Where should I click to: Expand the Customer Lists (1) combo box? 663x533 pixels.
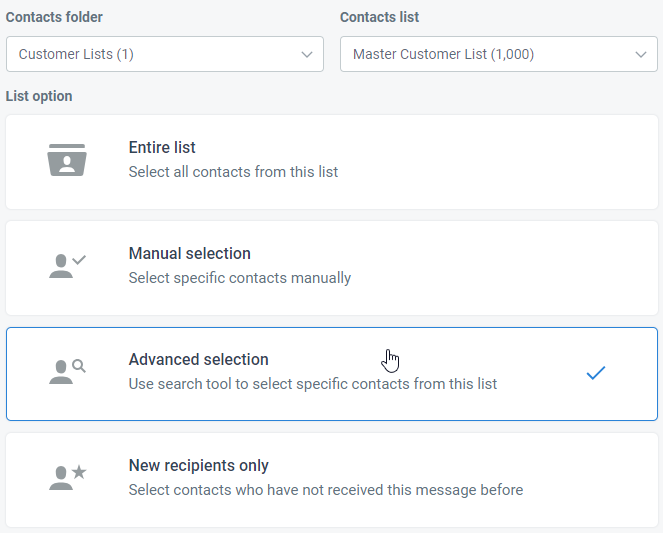(165, 54)
